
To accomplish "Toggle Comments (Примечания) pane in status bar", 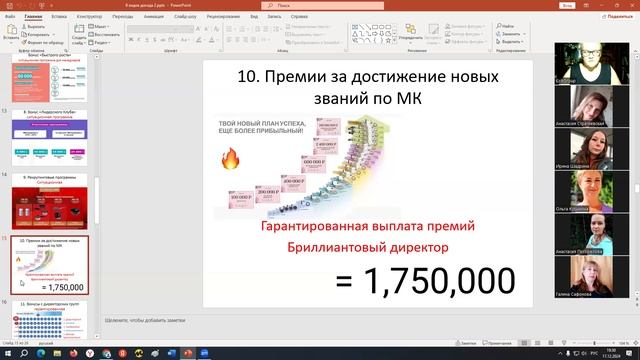I will tap(497, 343).
